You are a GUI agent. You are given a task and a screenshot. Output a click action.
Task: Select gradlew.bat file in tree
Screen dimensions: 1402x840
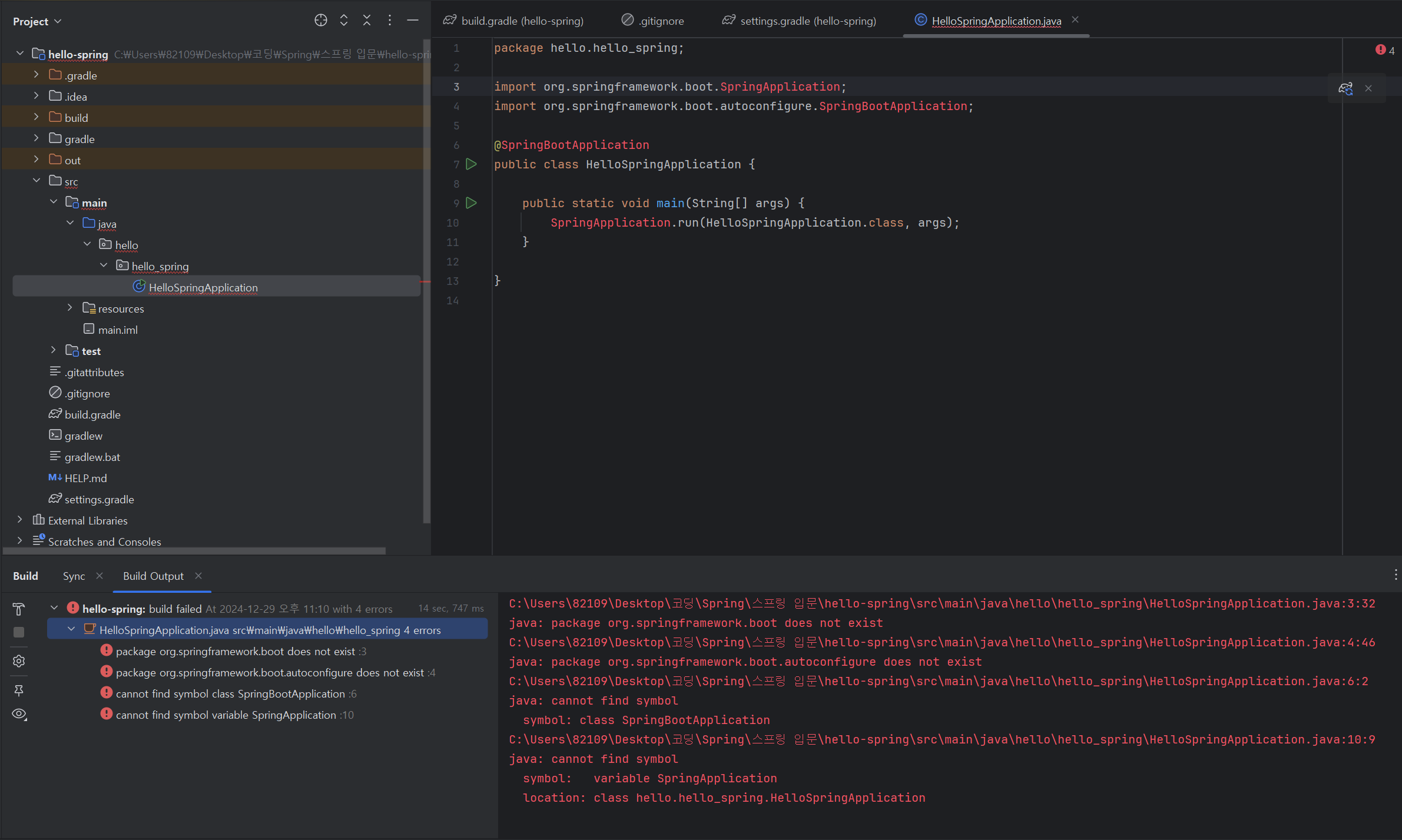pyautogui.click(x=92, y=457)
